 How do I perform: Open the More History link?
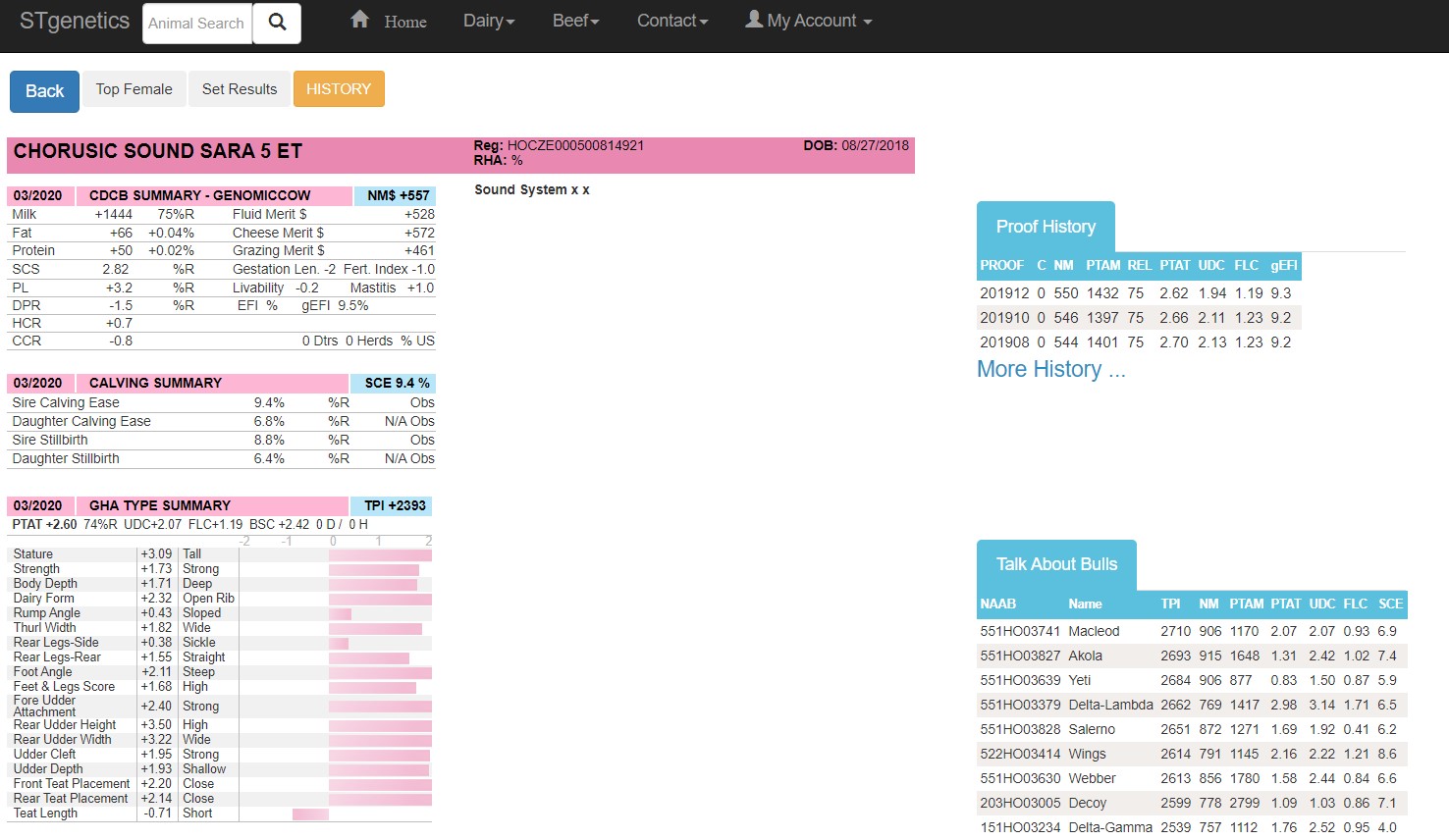coord(1050,369)
